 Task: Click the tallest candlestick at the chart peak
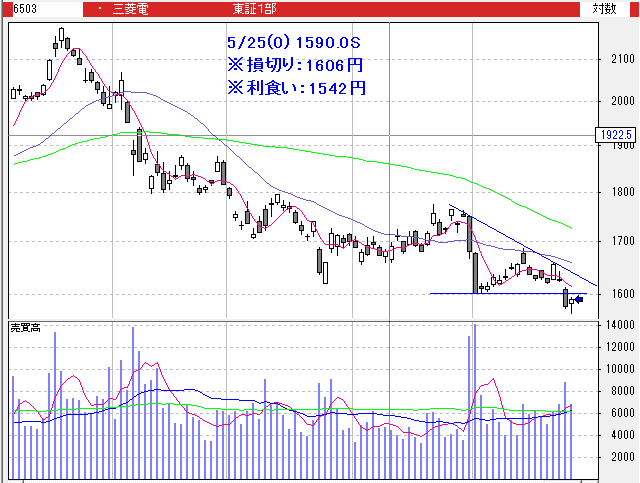(61, 38)
